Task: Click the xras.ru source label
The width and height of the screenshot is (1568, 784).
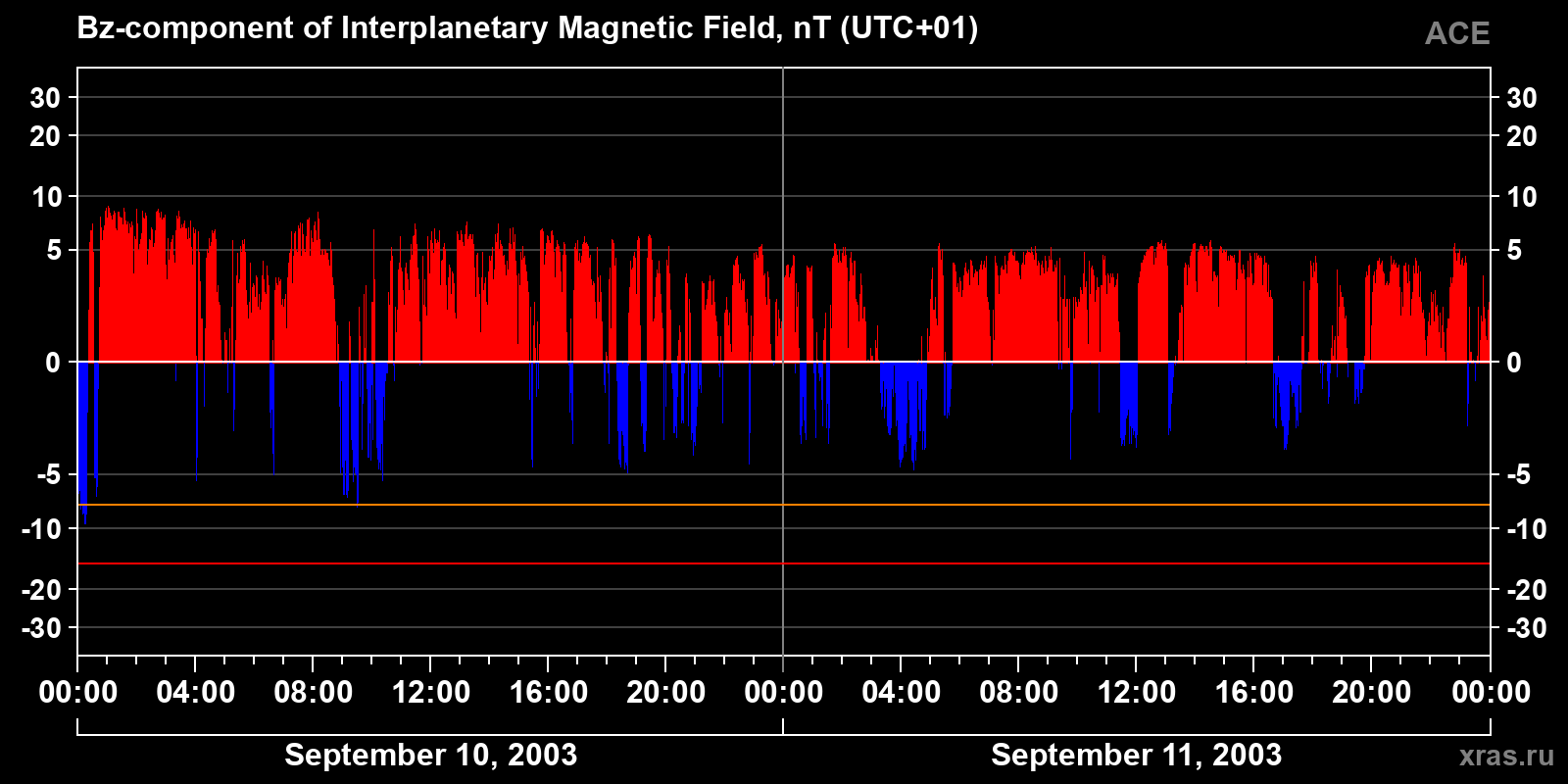Action: tap(1506, 756)
